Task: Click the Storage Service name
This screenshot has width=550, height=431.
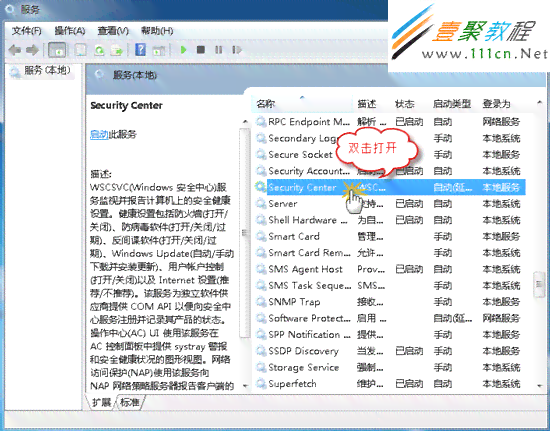Action: click(304, 368)
